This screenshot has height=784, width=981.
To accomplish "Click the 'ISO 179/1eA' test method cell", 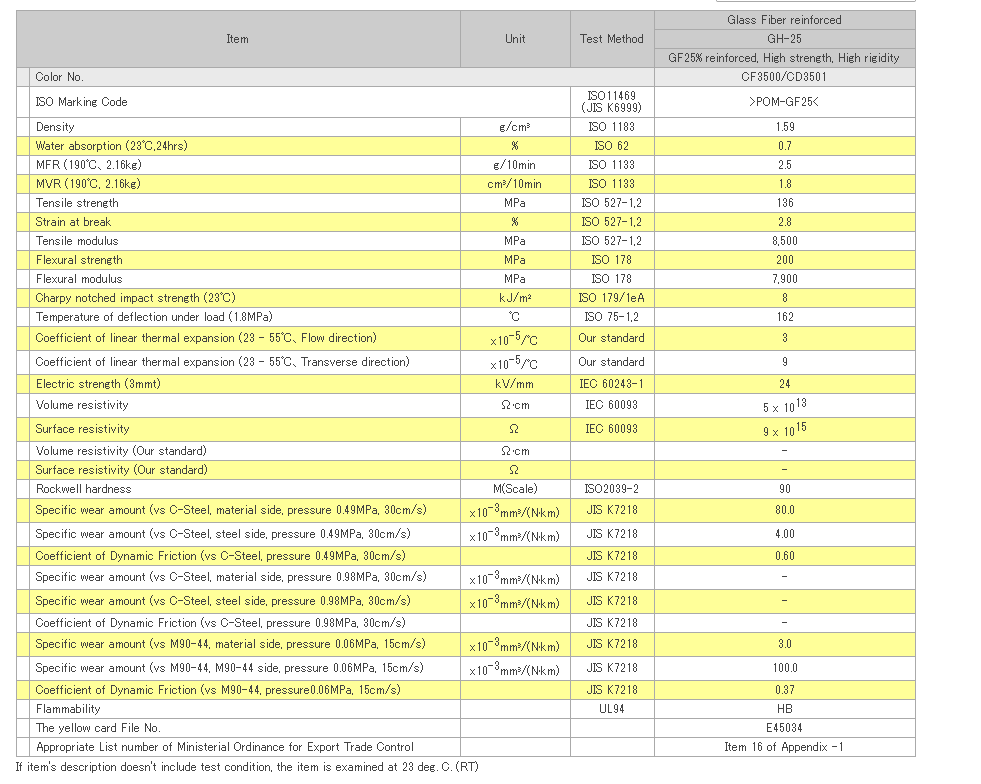I will pos(612,298).
